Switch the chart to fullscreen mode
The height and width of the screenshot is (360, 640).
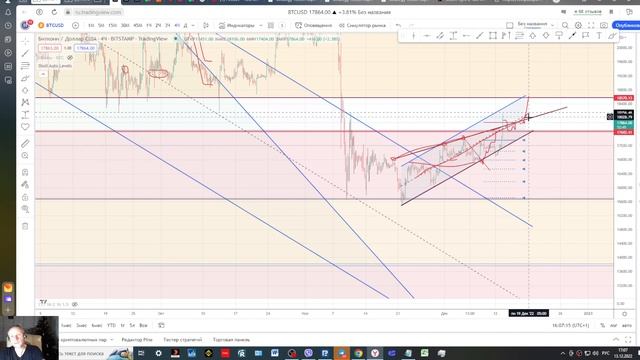point(591,25)
